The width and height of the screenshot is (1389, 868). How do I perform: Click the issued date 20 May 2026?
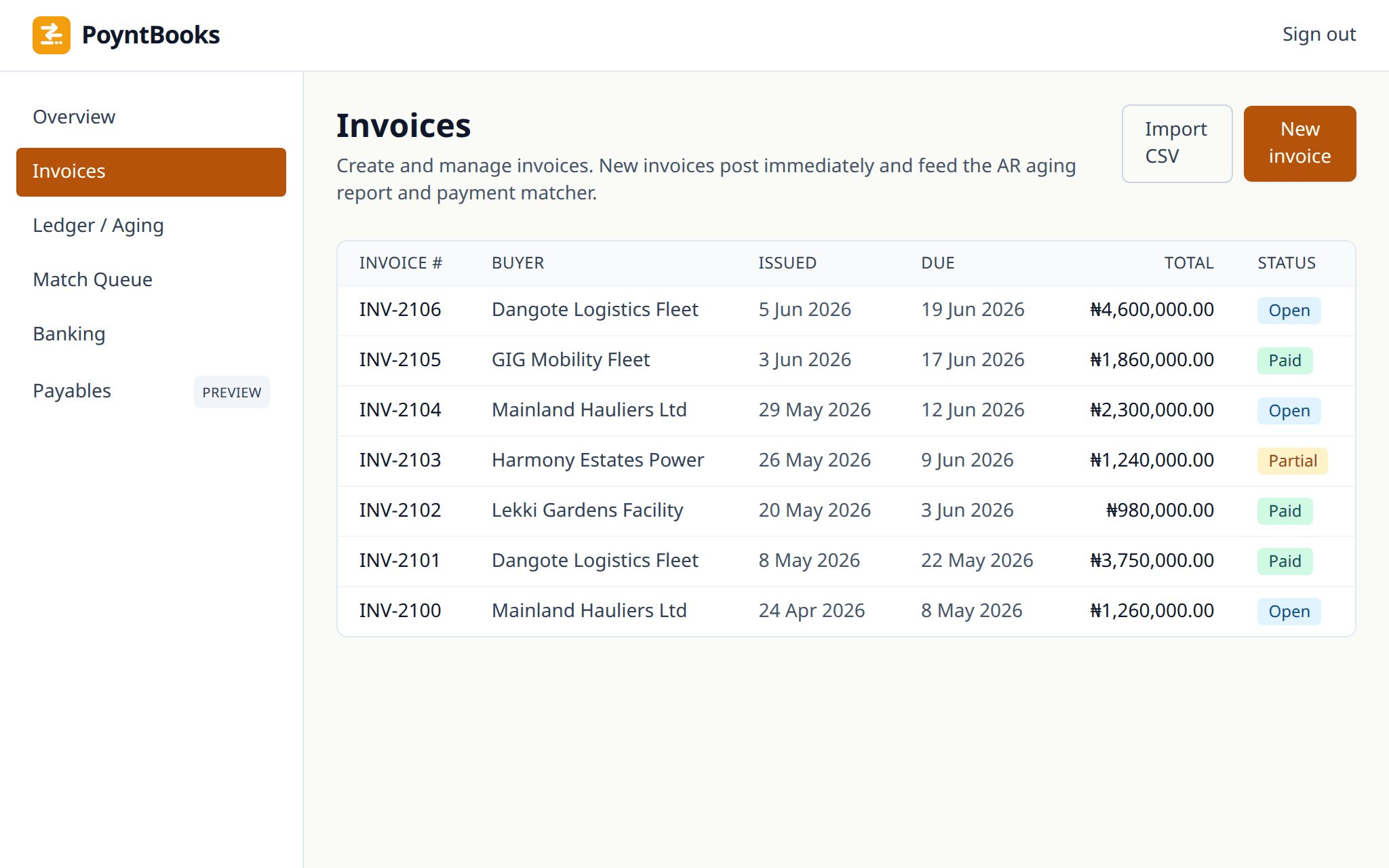[x=815, y=511]
